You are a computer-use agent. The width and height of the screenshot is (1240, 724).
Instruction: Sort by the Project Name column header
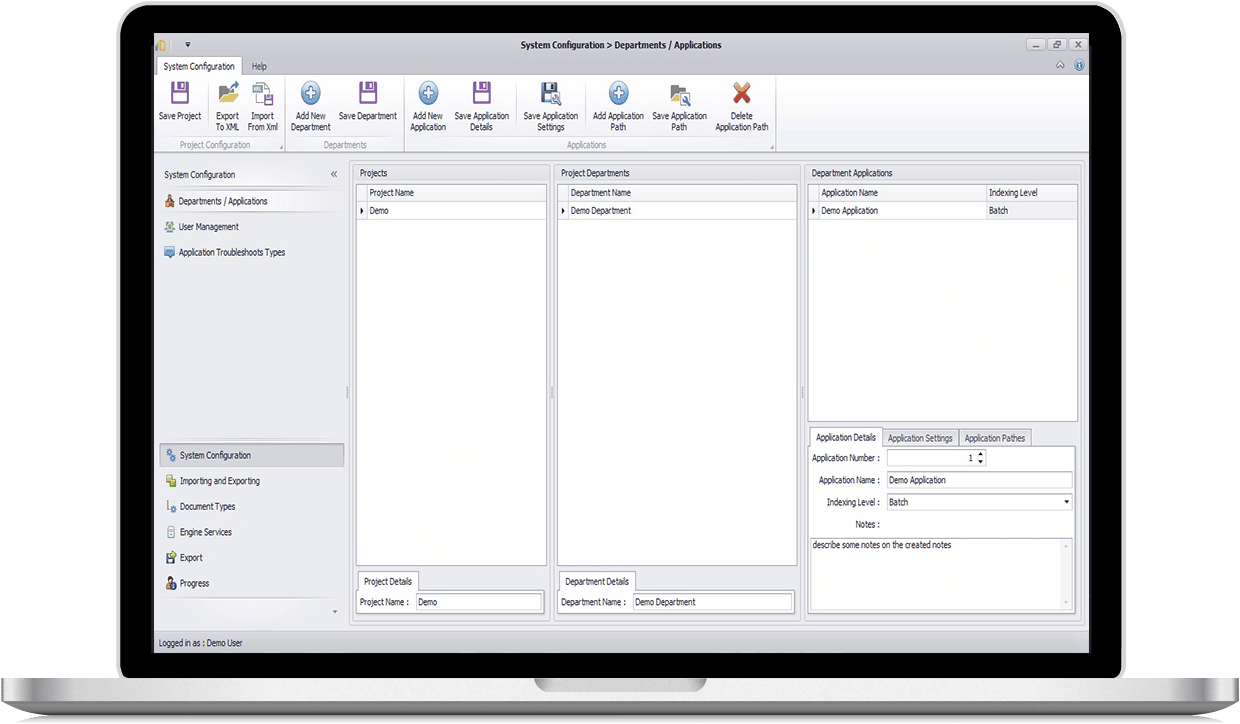point(456,193)
